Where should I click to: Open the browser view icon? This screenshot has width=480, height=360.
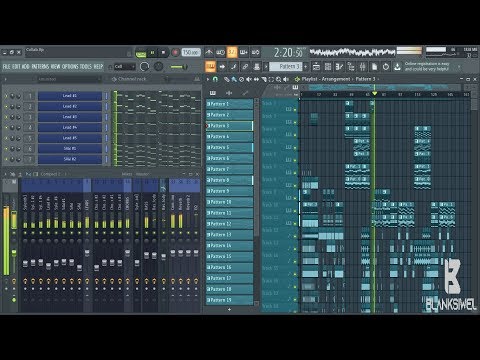[351, 67]
